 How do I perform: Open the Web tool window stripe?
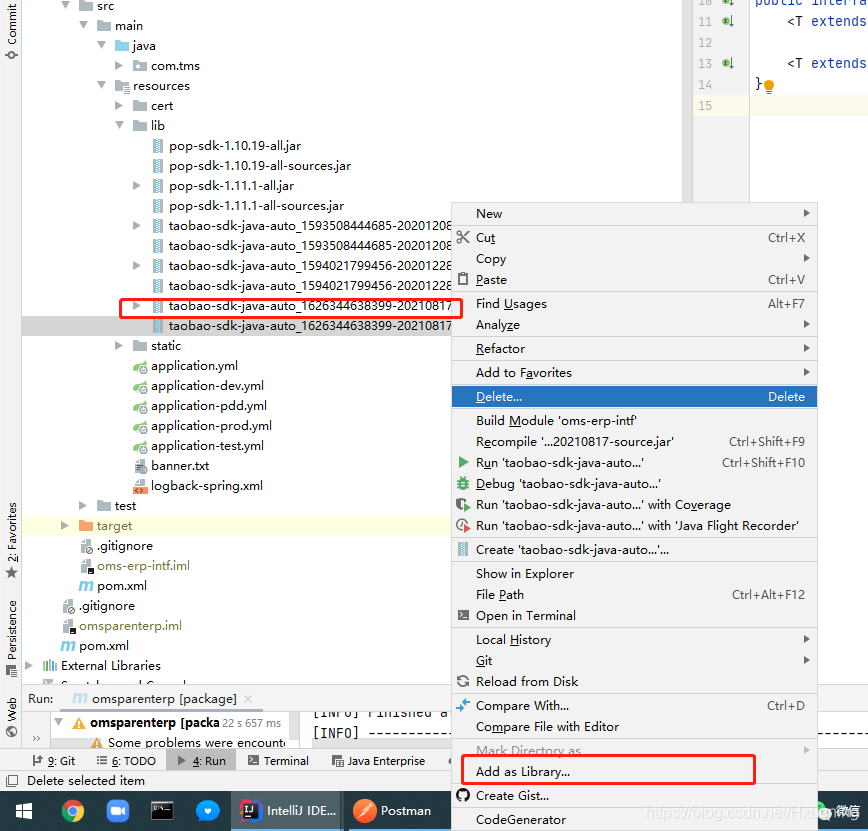[x=12, y=717]
